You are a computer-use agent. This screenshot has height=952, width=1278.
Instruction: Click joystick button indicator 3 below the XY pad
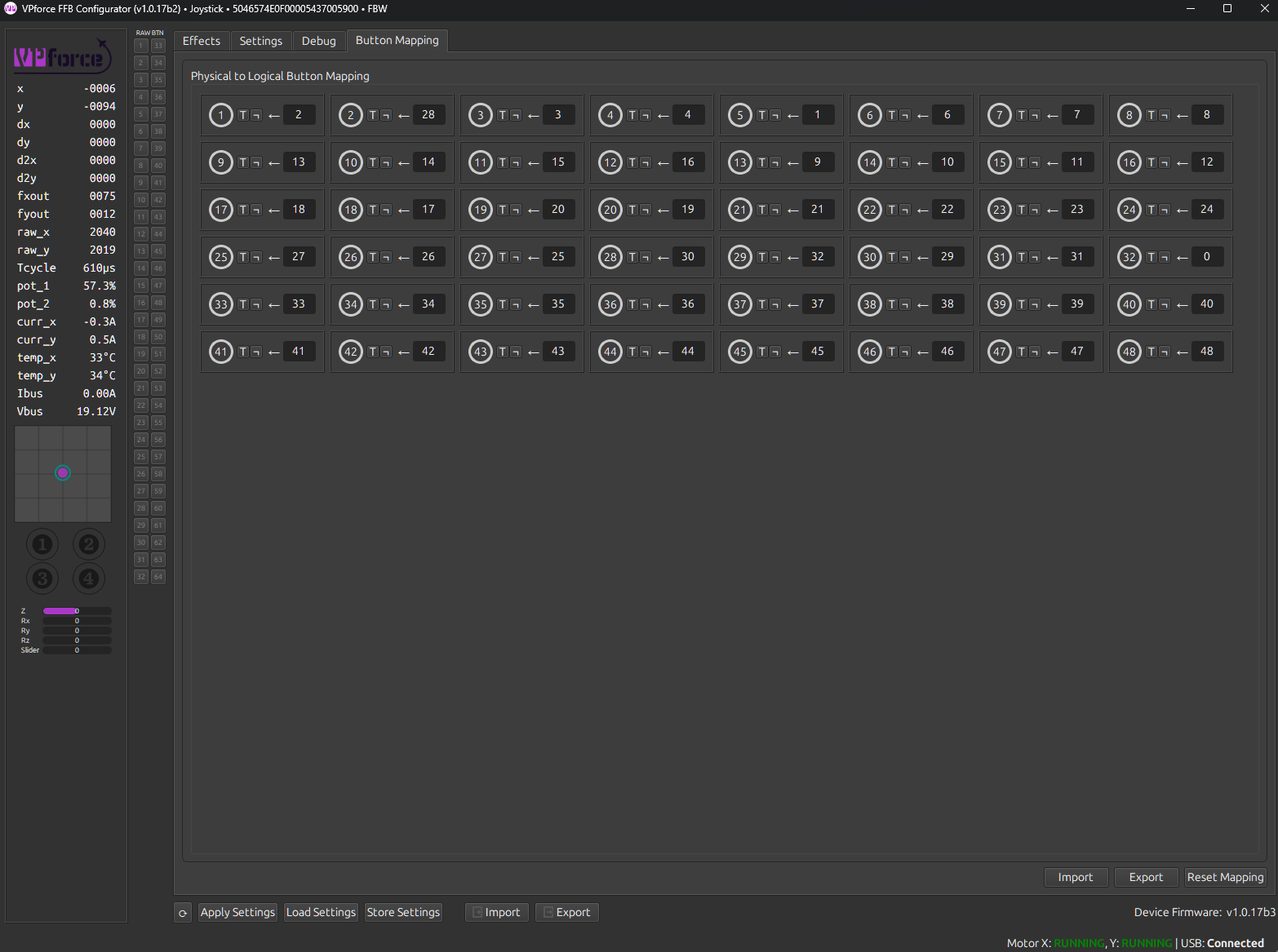point(42,579)
